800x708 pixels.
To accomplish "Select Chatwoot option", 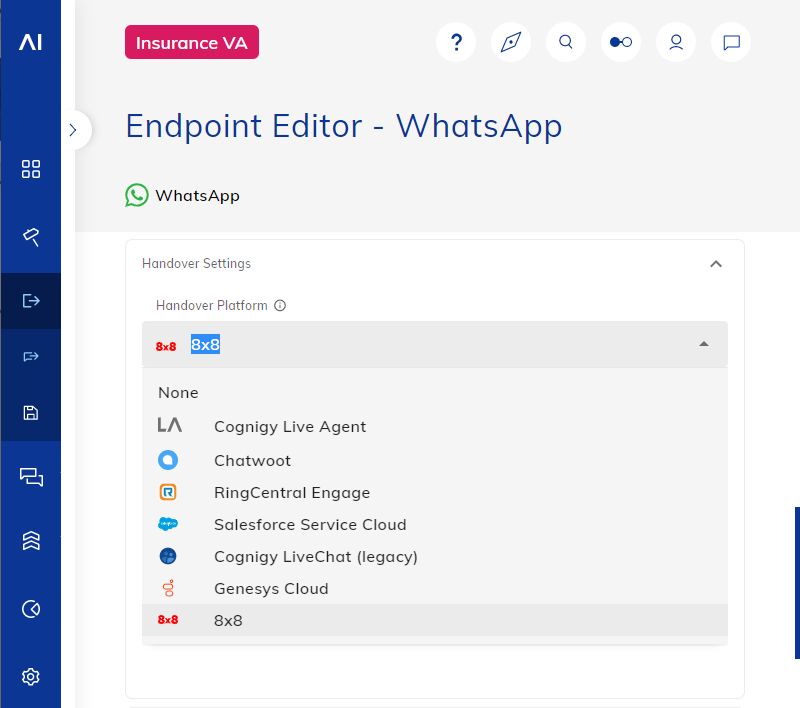I will click(435, 461).
